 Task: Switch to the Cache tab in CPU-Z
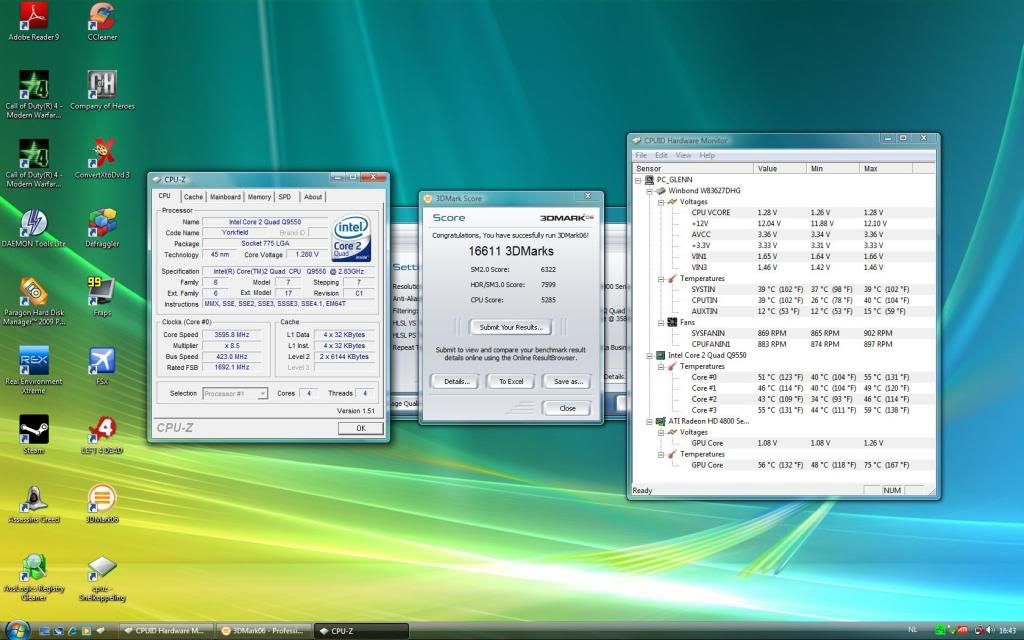click(x=193, y=197)
